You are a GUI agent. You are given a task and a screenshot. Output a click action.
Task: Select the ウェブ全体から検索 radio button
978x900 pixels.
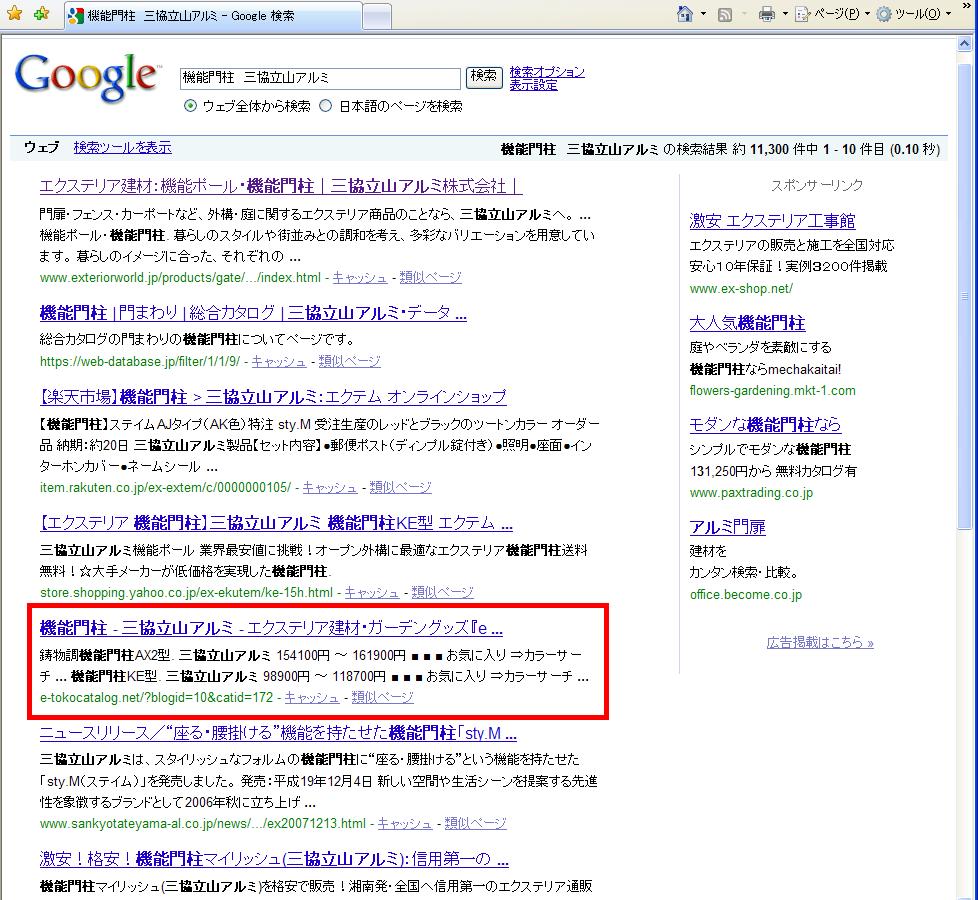(x=190, y=106)
